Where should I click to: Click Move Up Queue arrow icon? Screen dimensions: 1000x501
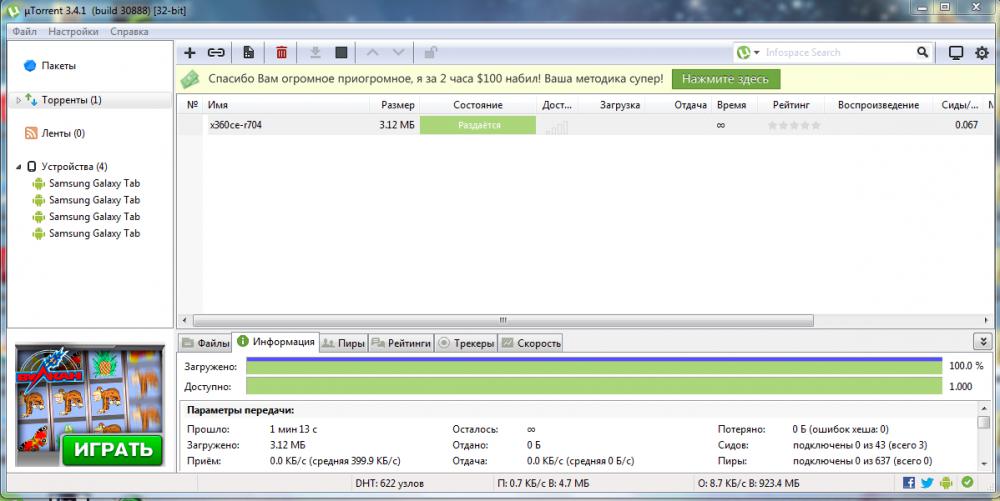coord(372,53)
